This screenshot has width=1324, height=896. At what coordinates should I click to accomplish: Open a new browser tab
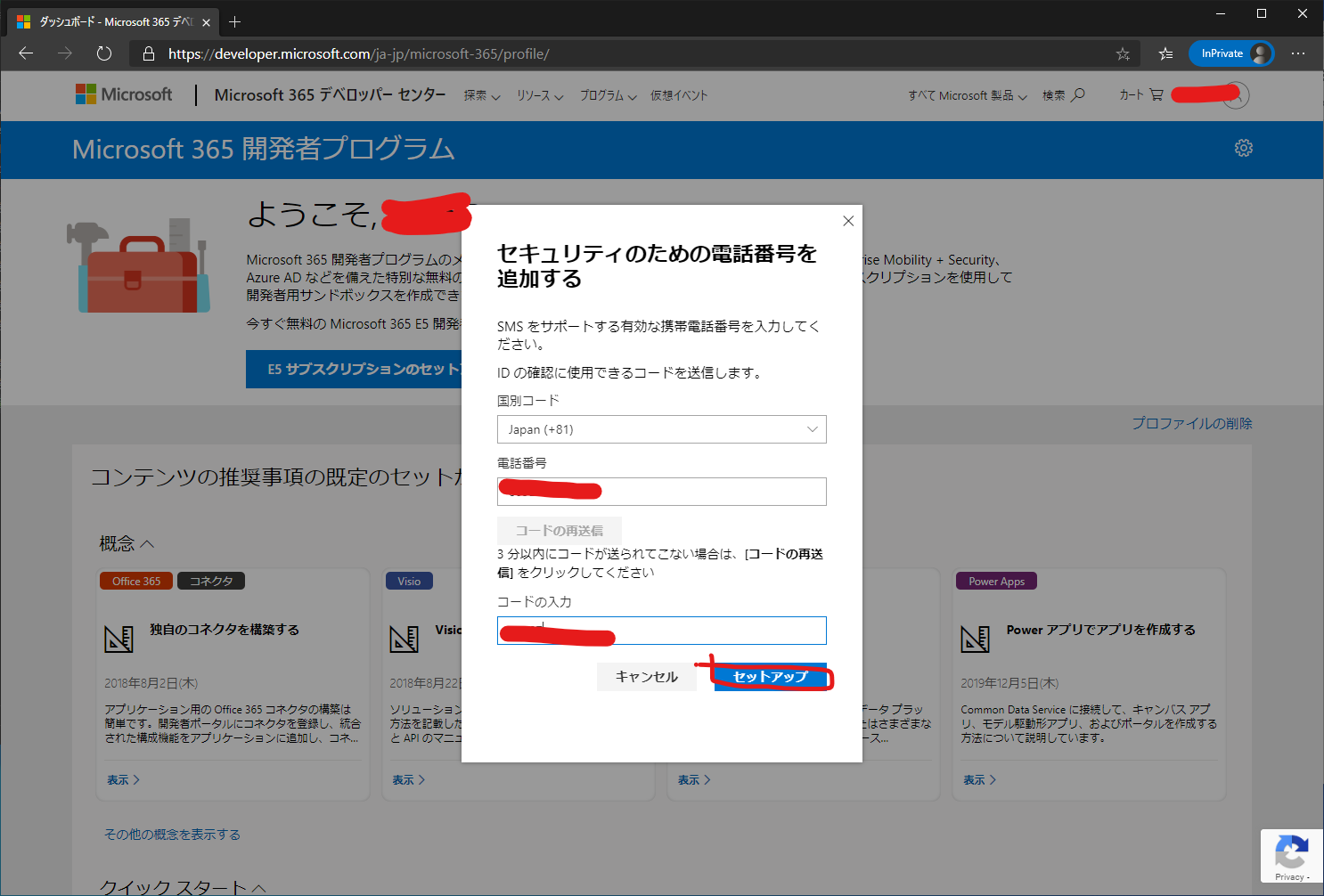coord(235,21)
